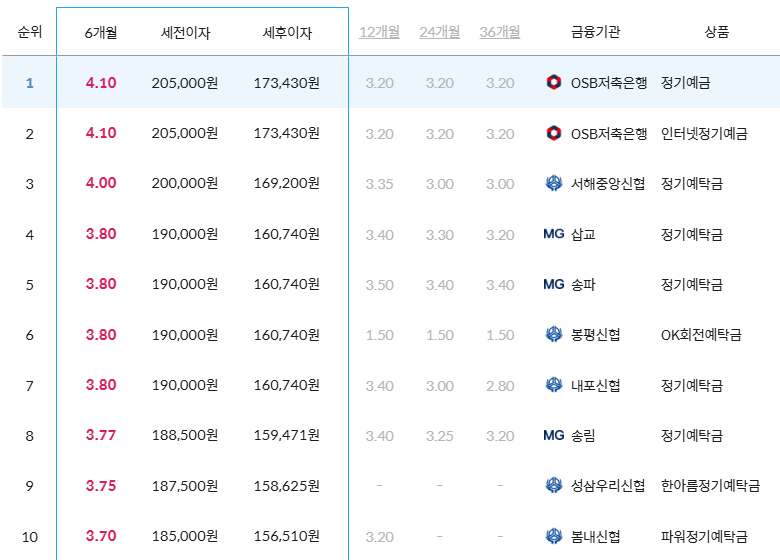
Task: Click the 169,200원 after-tax interest
Action: [287, 184]
